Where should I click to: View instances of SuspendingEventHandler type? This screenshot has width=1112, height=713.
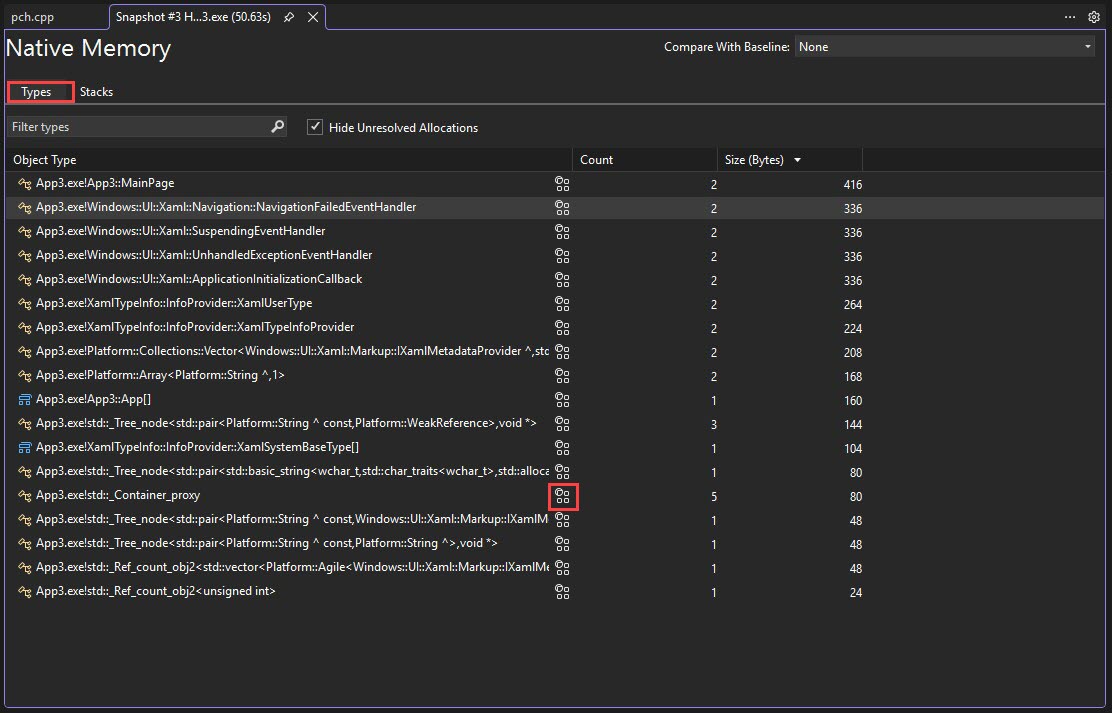click(563, 232)
